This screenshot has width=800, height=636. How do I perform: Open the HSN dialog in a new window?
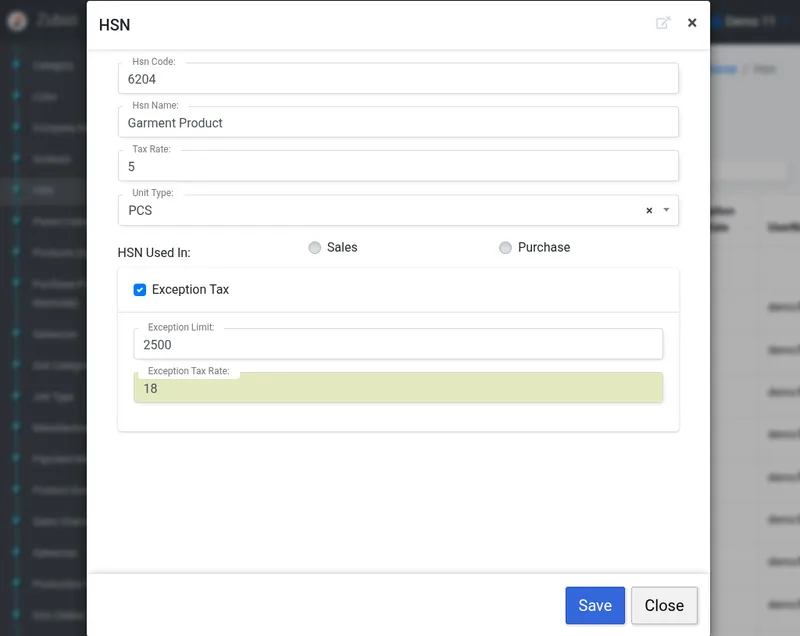click(x=663, y=23)
